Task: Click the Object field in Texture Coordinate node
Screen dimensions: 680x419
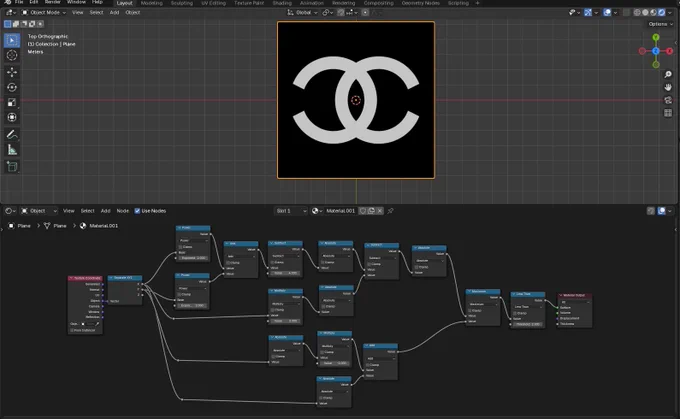Action: pos(88,324)
